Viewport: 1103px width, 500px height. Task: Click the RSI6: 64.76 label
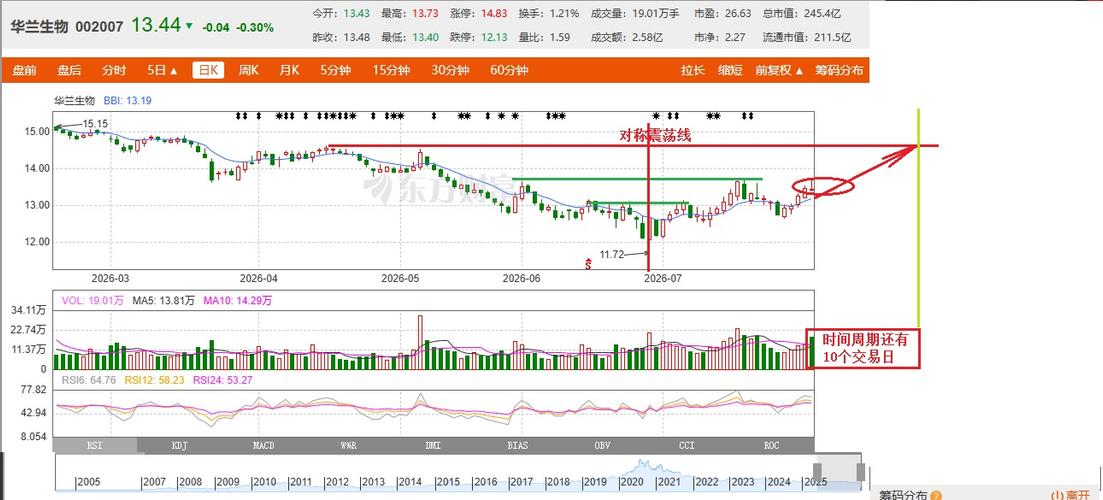[91, 380]
